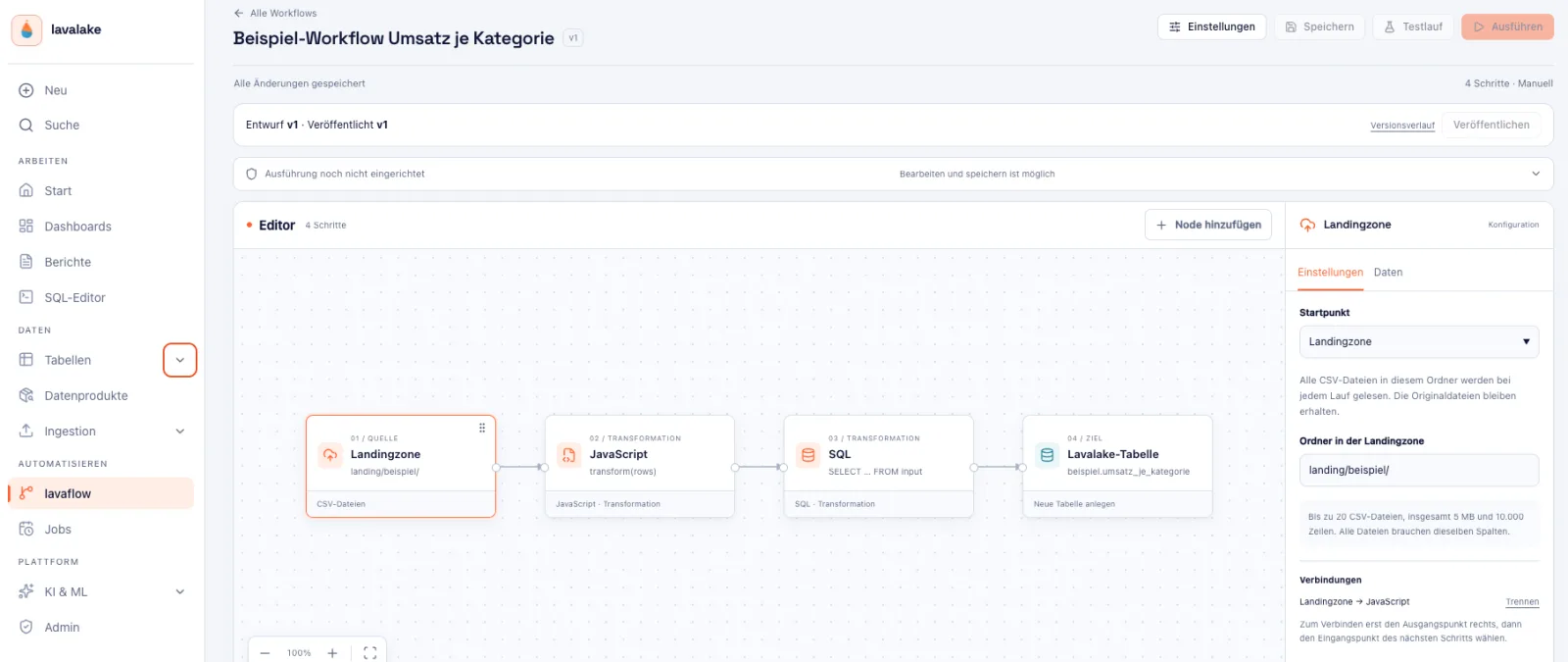Image resolution: width=1568 pixels, height=662 pixels.
Task: Go to Start in the sidebar
Action: click(101, 191)
